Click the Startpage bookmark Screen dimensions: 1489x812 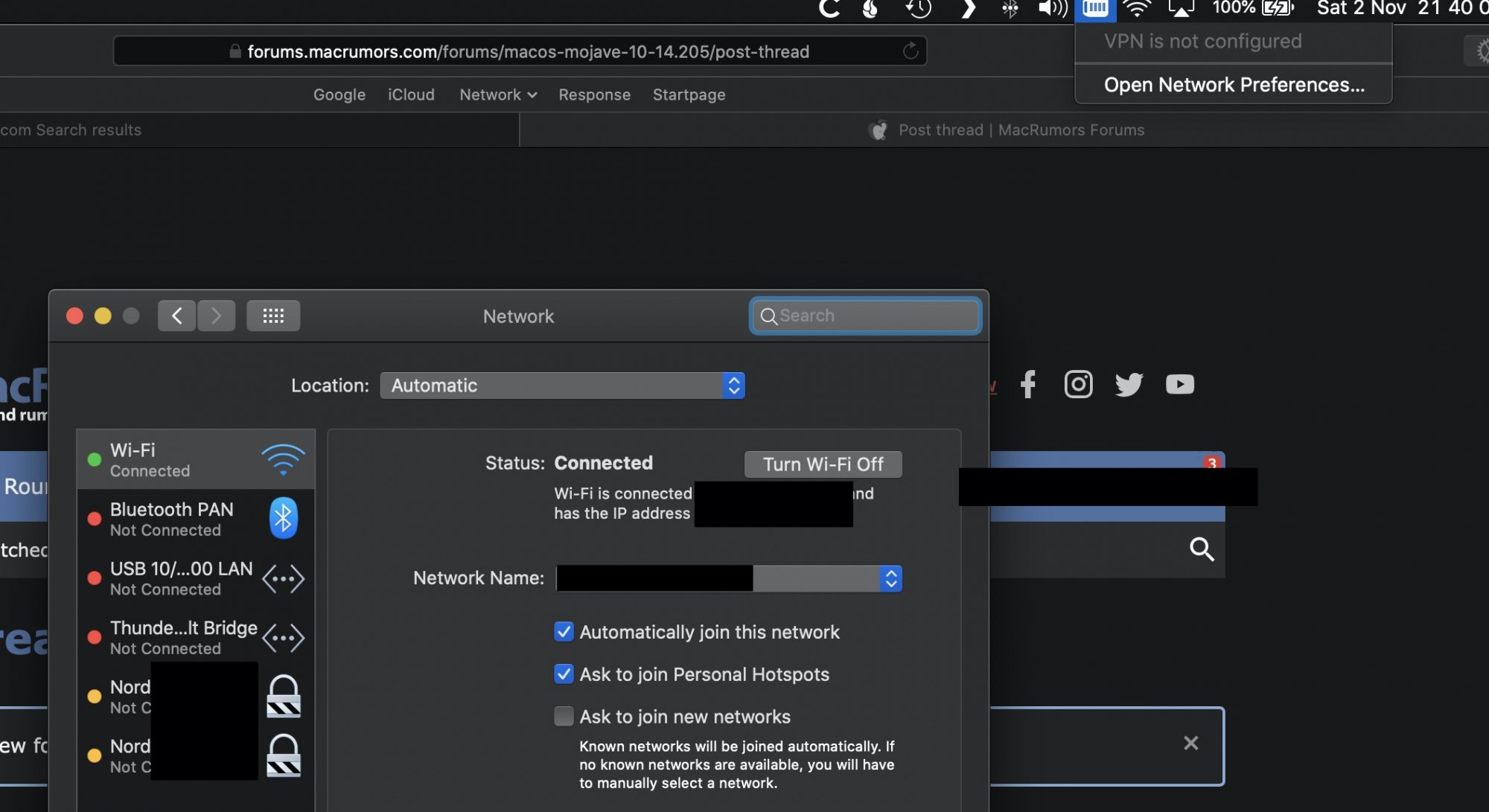click(x=689, y=95)
